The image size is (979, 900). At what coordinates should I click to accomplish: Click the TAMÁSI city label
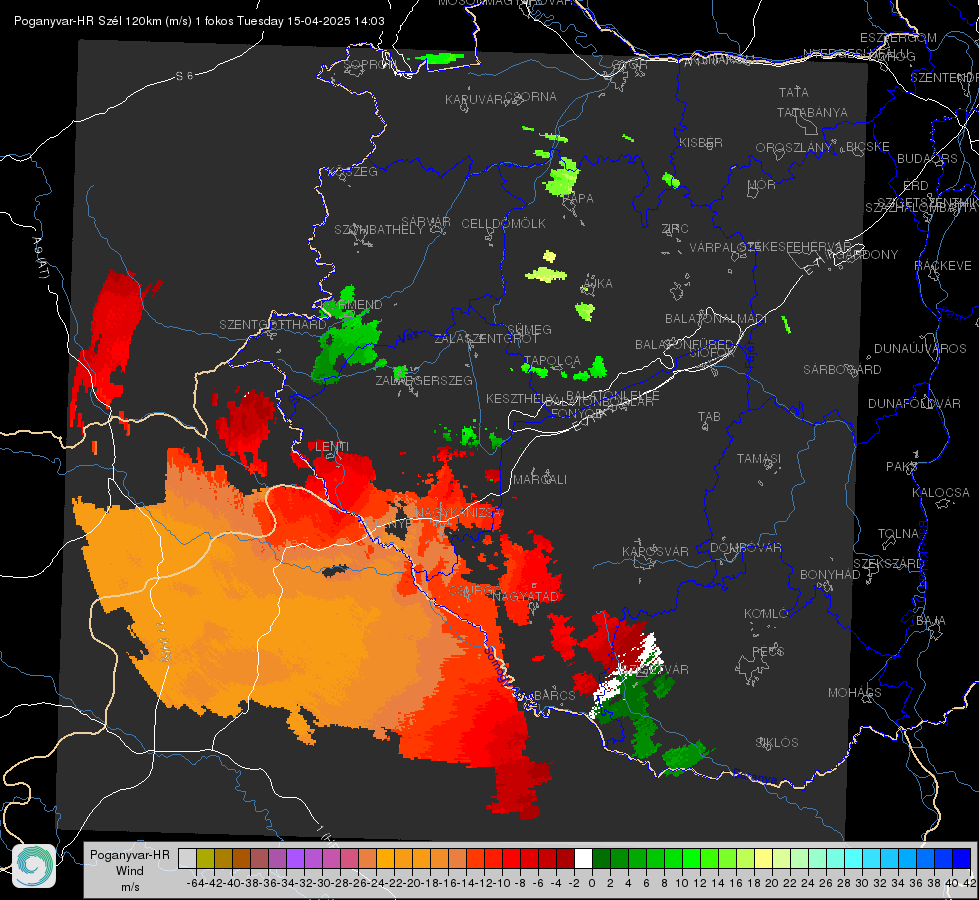[x=759, y=458]
